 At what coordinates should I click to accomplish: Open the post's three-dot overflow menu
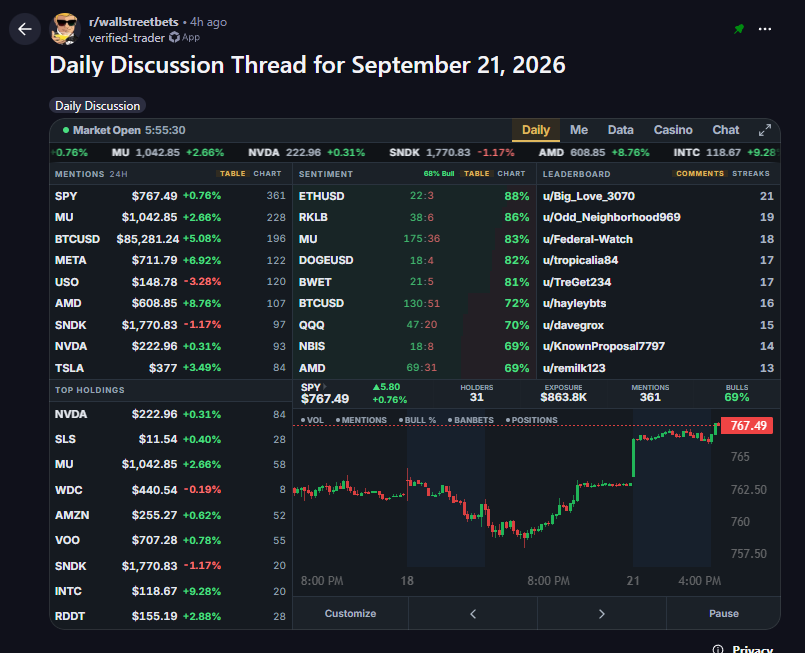click(x=765, y=29)
